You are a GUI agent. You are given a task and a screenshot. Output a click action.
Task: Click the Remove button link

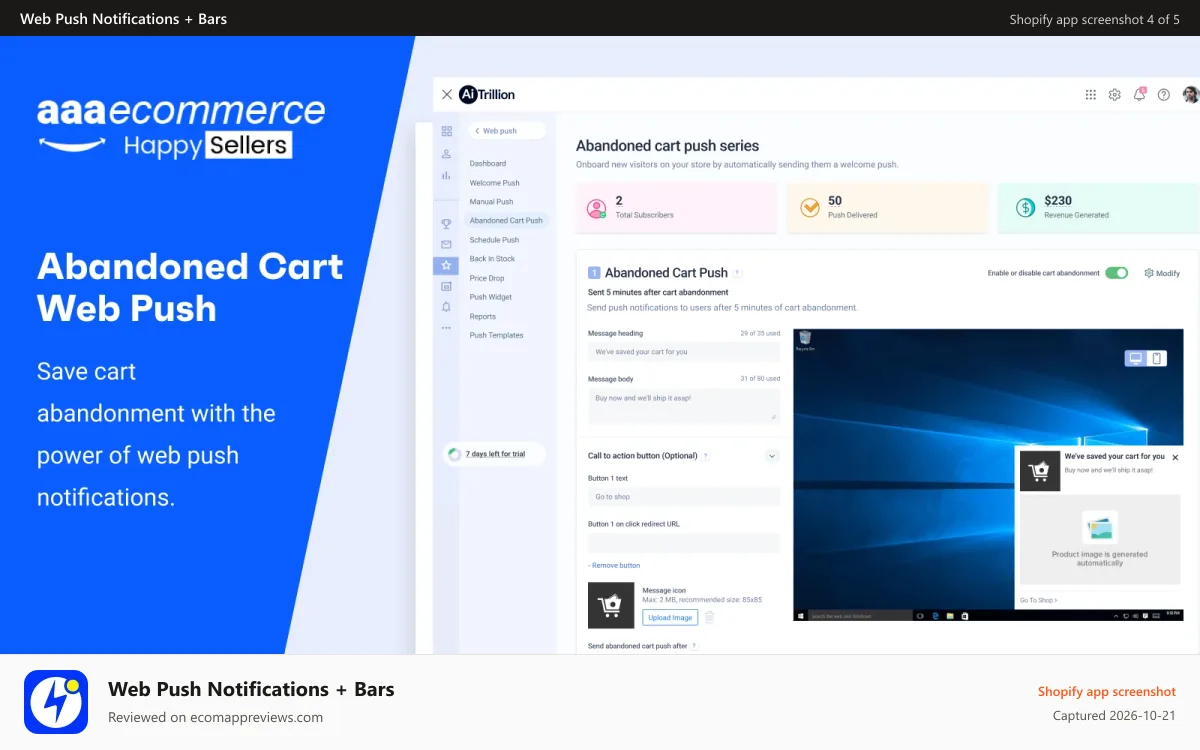click(614, 565)
